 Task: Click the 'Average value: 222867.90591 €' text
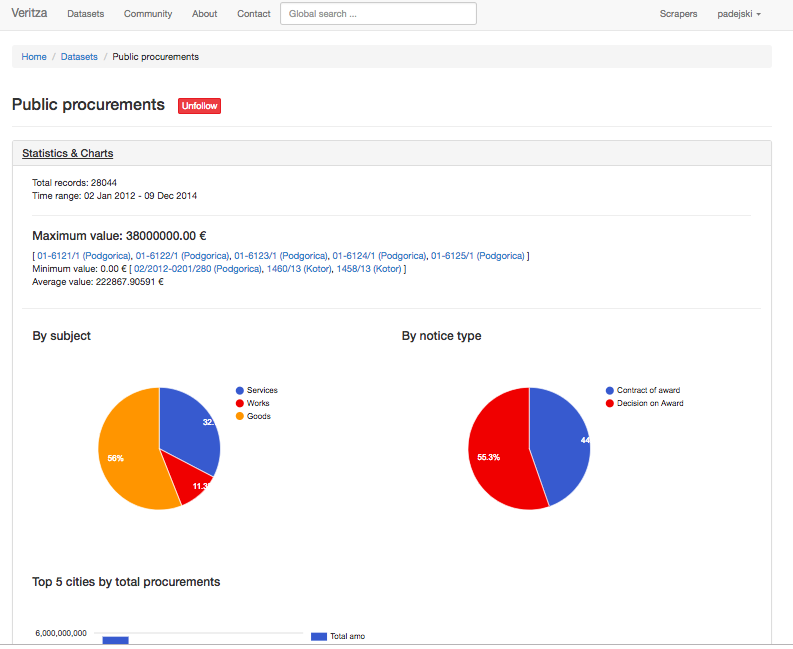[98, 282]
